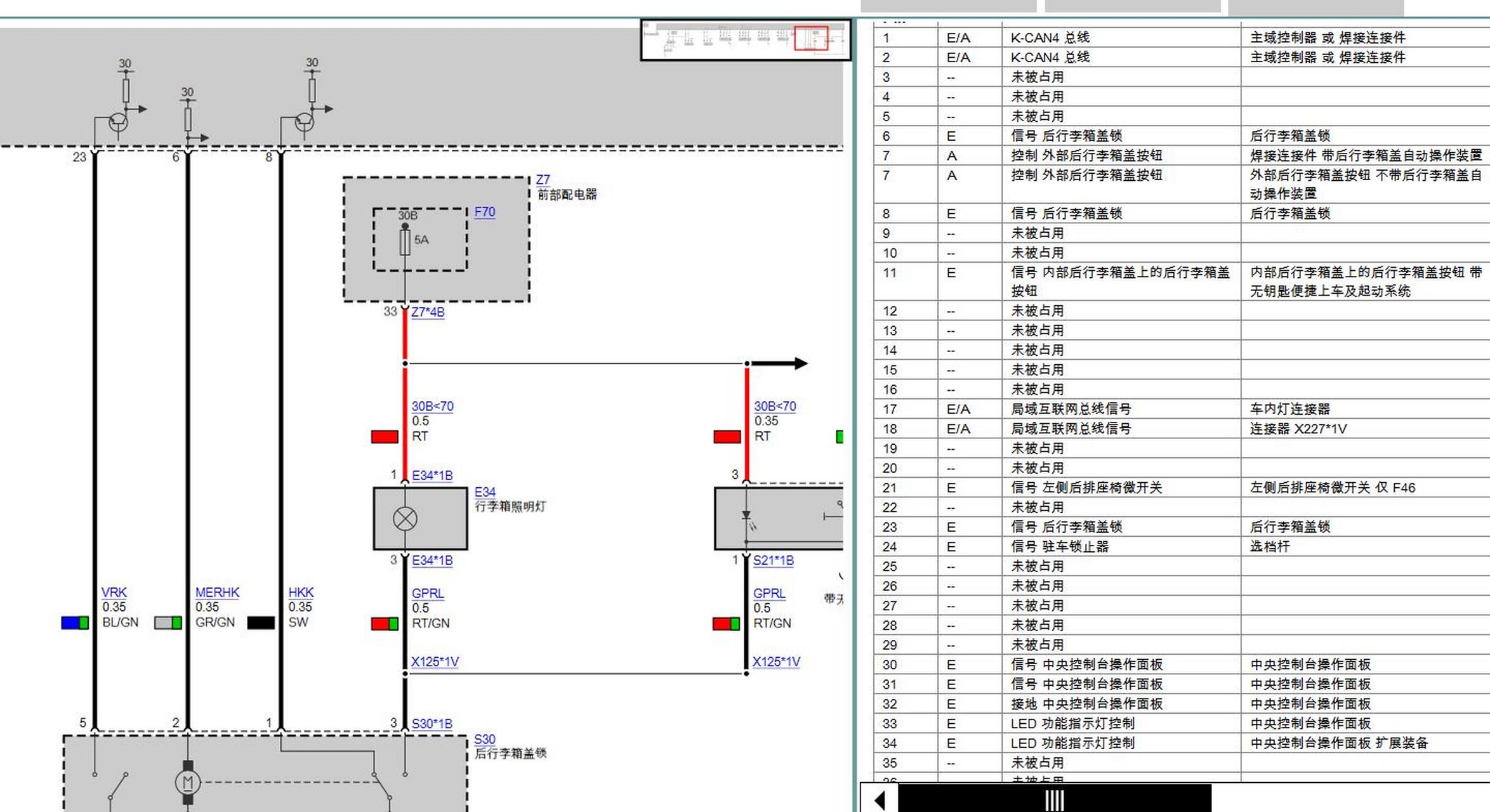Viewport: 1490px width, 812px height.
Task: Open the MERHK signal link
Action: 217,592
